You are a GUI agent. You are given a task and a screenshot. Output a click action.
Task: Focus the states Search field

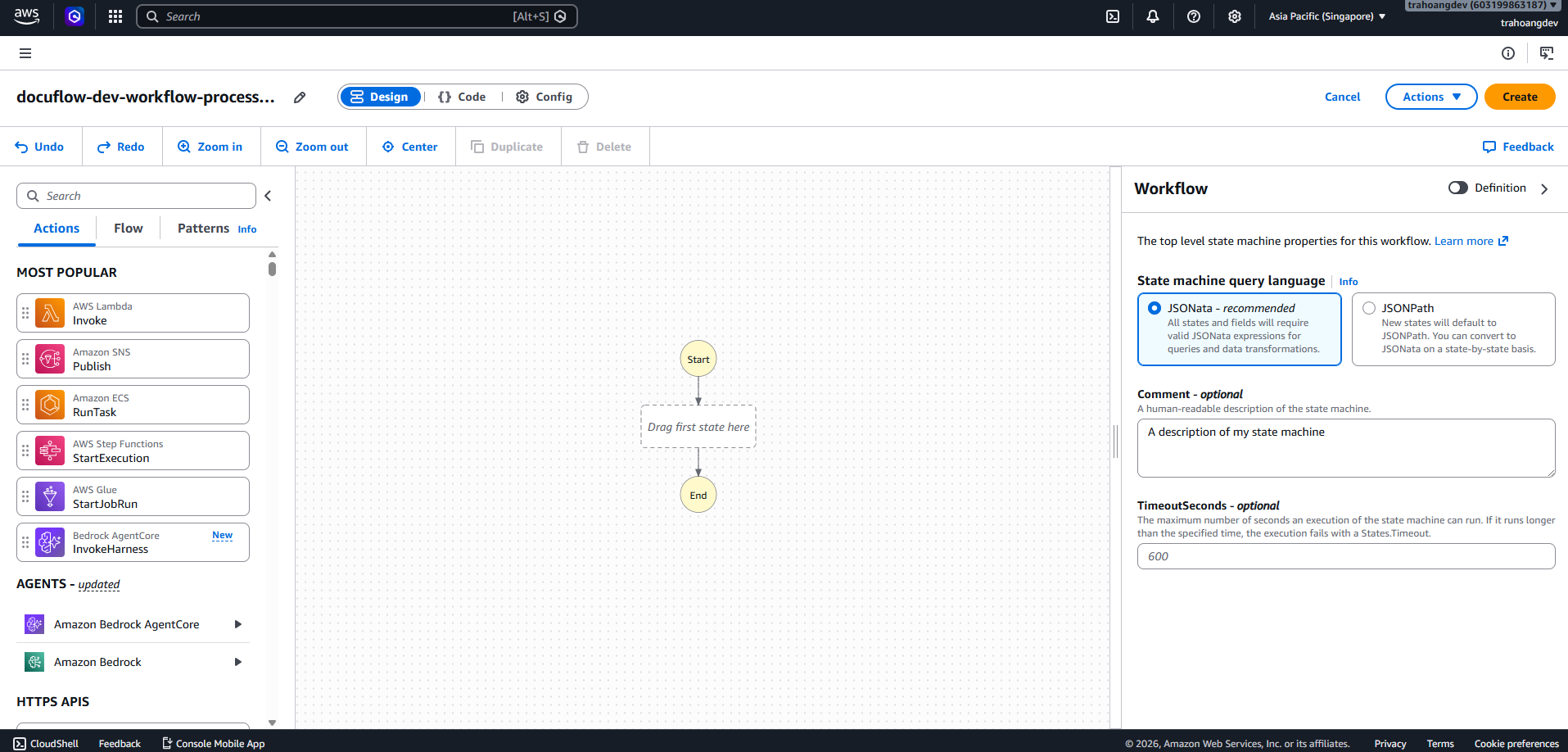tap(136, 196)
